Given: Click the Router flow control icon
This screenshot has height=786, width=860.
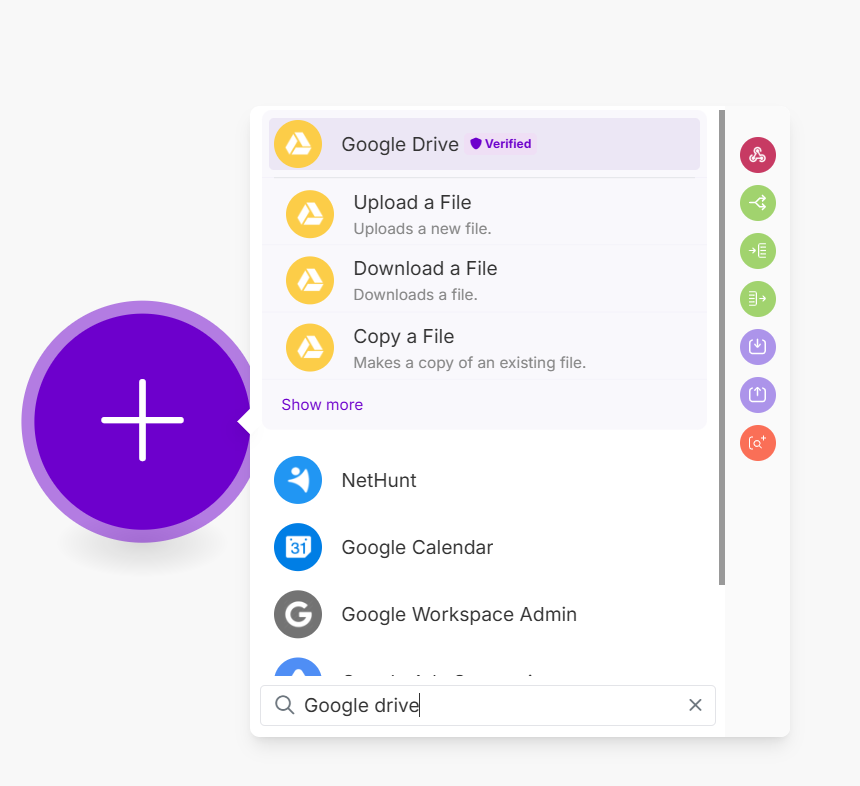Looking at the screenshot, I should point(757,203).
